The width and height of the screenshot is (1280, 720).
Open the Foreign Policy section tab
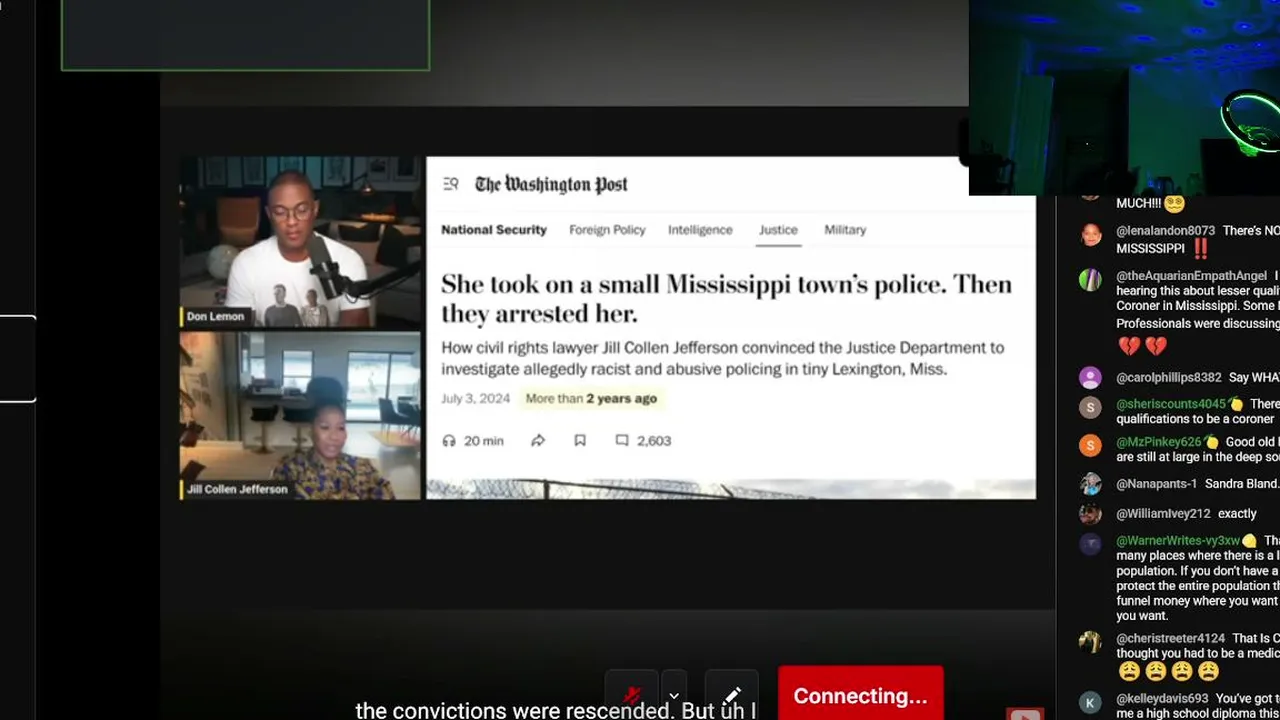607,230
